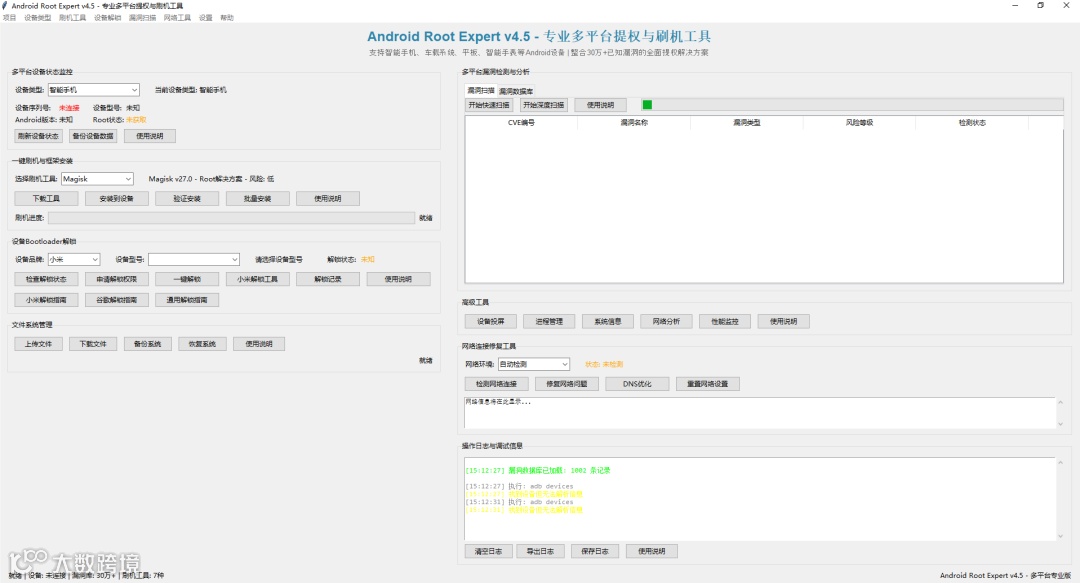Click the 导出日志 button
This screenshot has width=1080, height=583.
541,551
